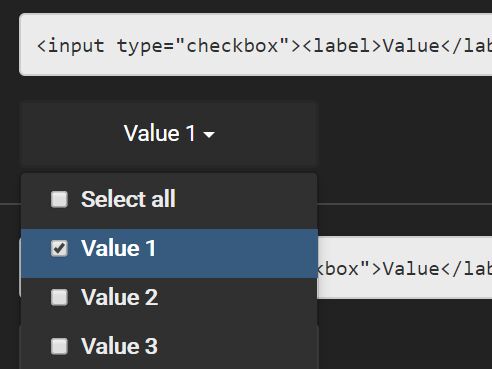
Task: Pick the Value 3 label text
Action: 119,346
